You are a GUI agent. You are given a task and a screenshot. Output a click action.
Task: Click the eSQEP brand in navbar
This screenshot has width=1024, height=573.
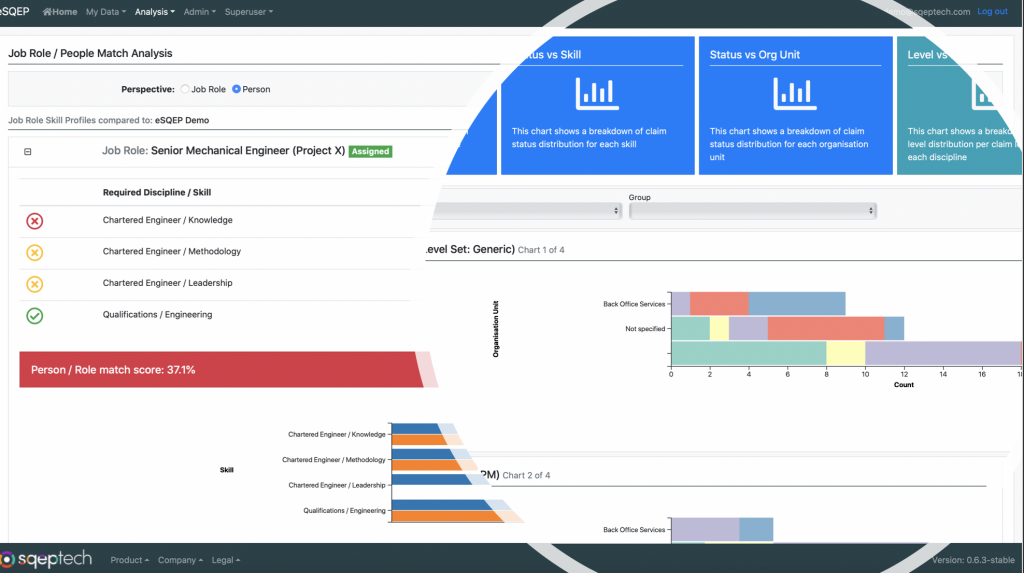(x=14, y=12)
